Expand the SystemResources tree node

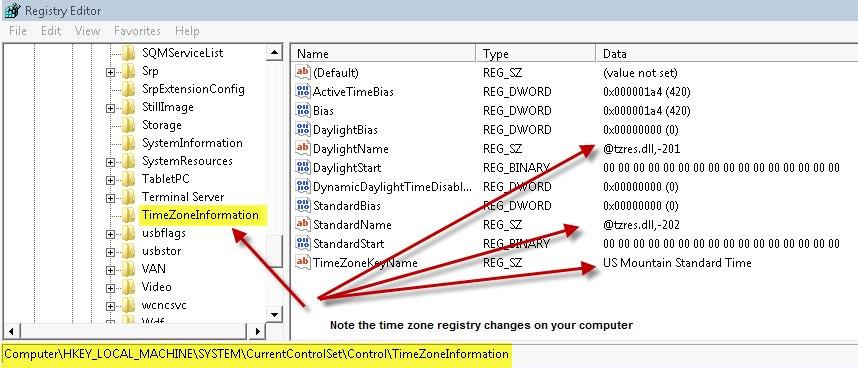(111, 162)
